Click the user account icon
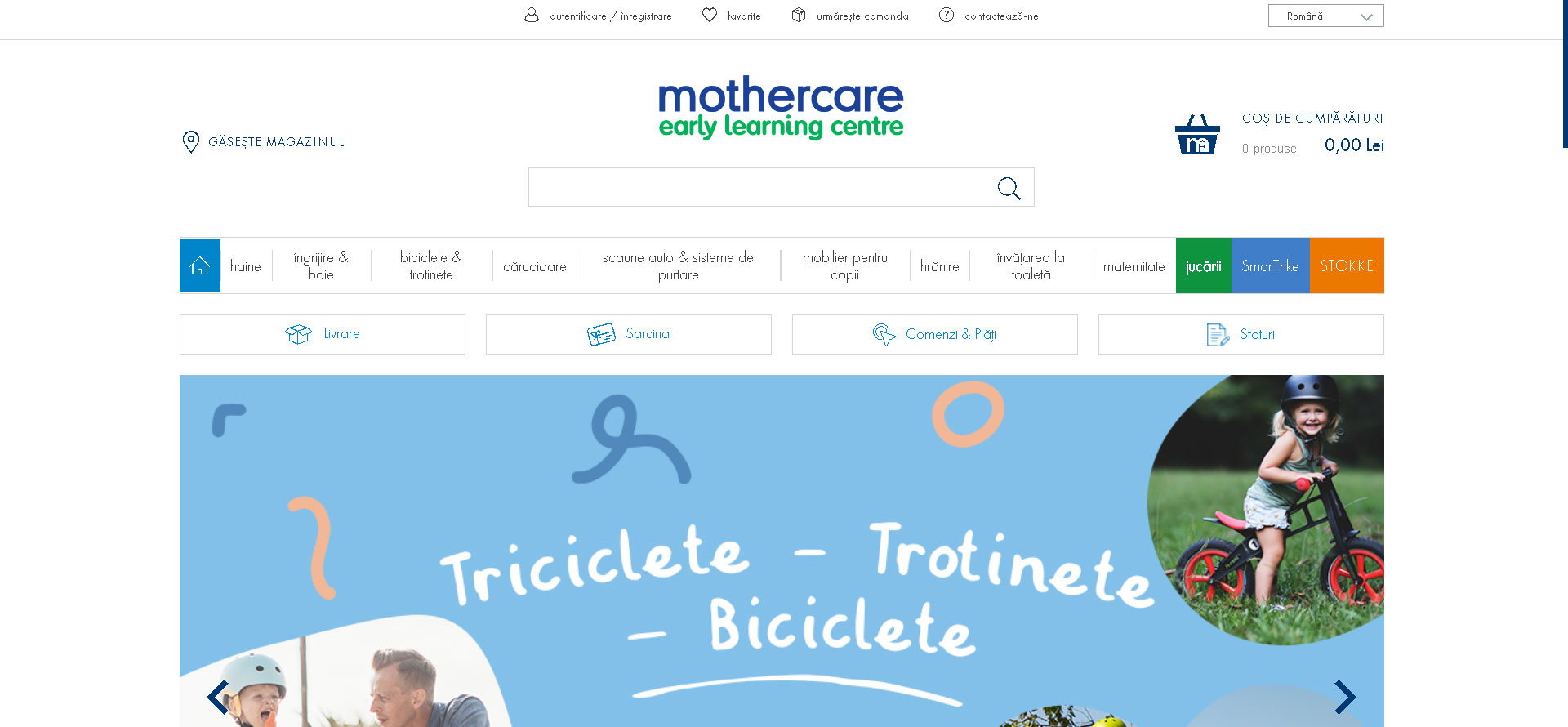The width and height of the screenshot is (1568, 727). click(x=532, y=15)
